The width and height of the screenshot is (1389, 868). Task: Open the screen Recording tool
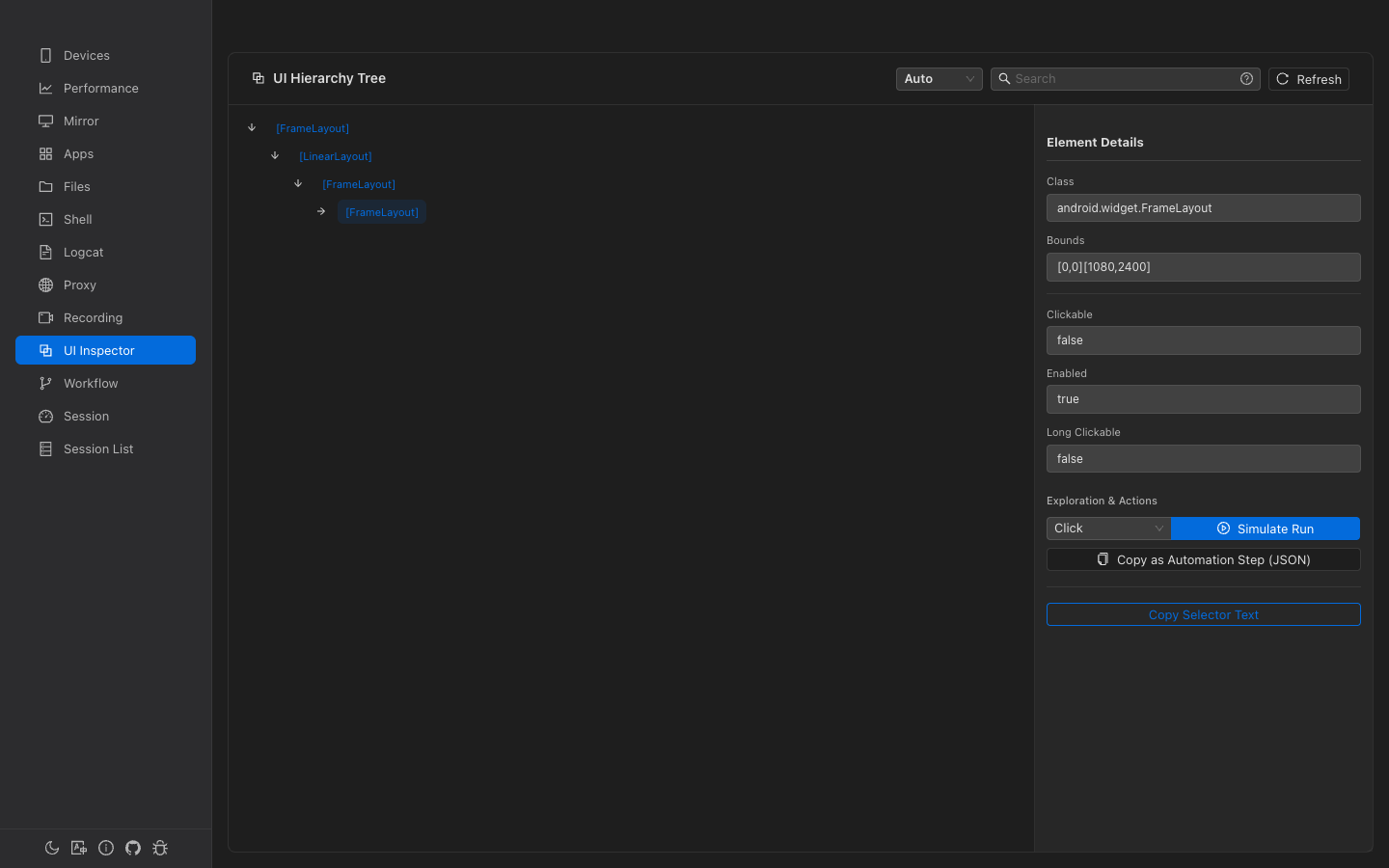45,317
